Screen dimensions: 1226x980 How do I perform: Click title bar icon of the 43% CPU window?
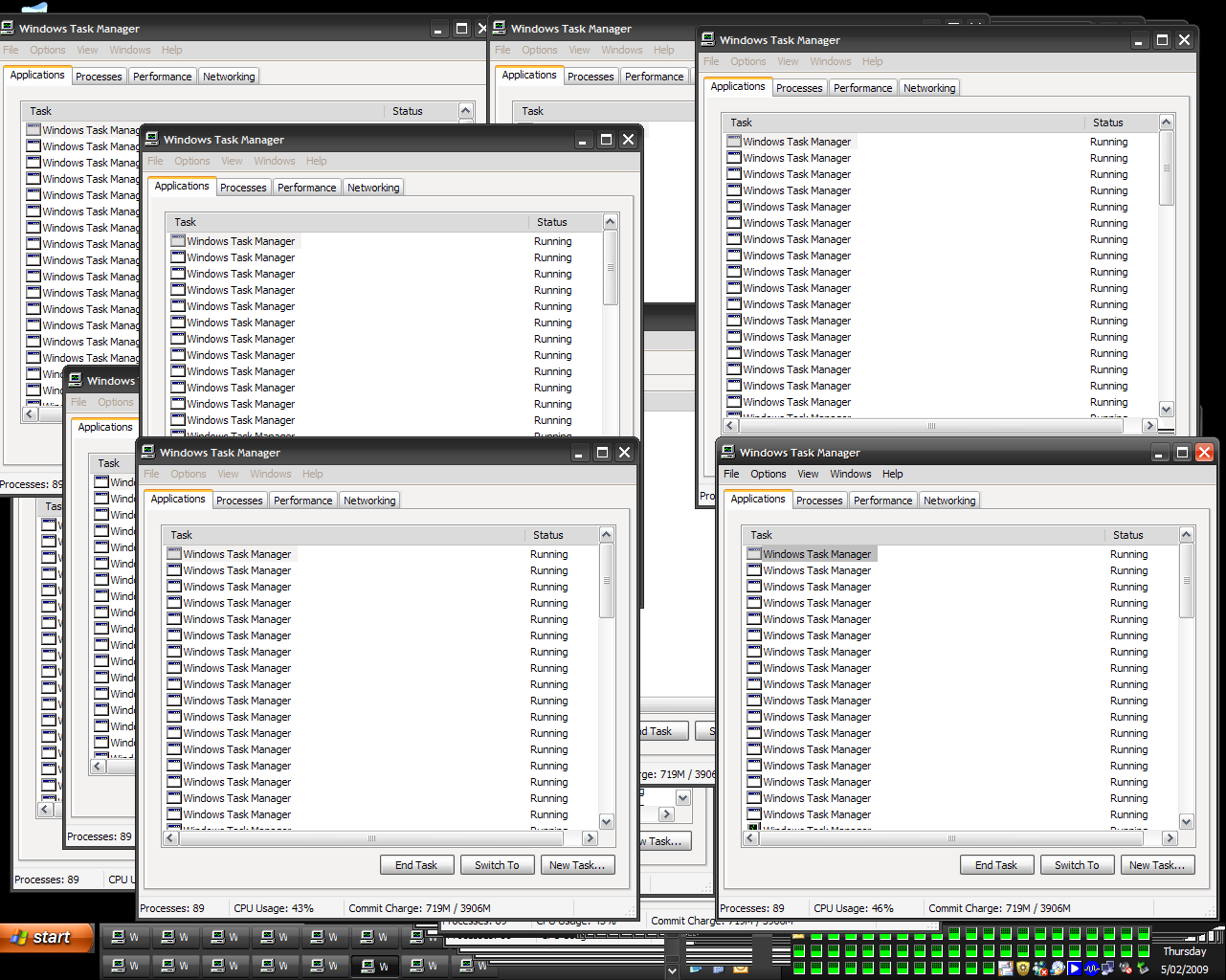pyautogui.click(x=148, y=452)
